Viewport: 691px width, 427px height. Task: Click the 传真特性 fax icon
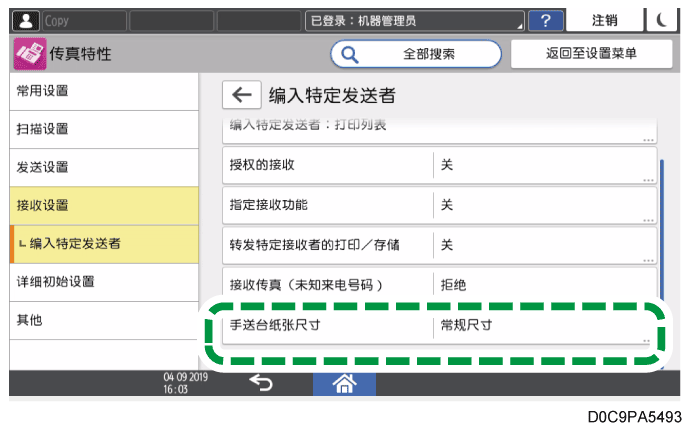pos(30,54)
